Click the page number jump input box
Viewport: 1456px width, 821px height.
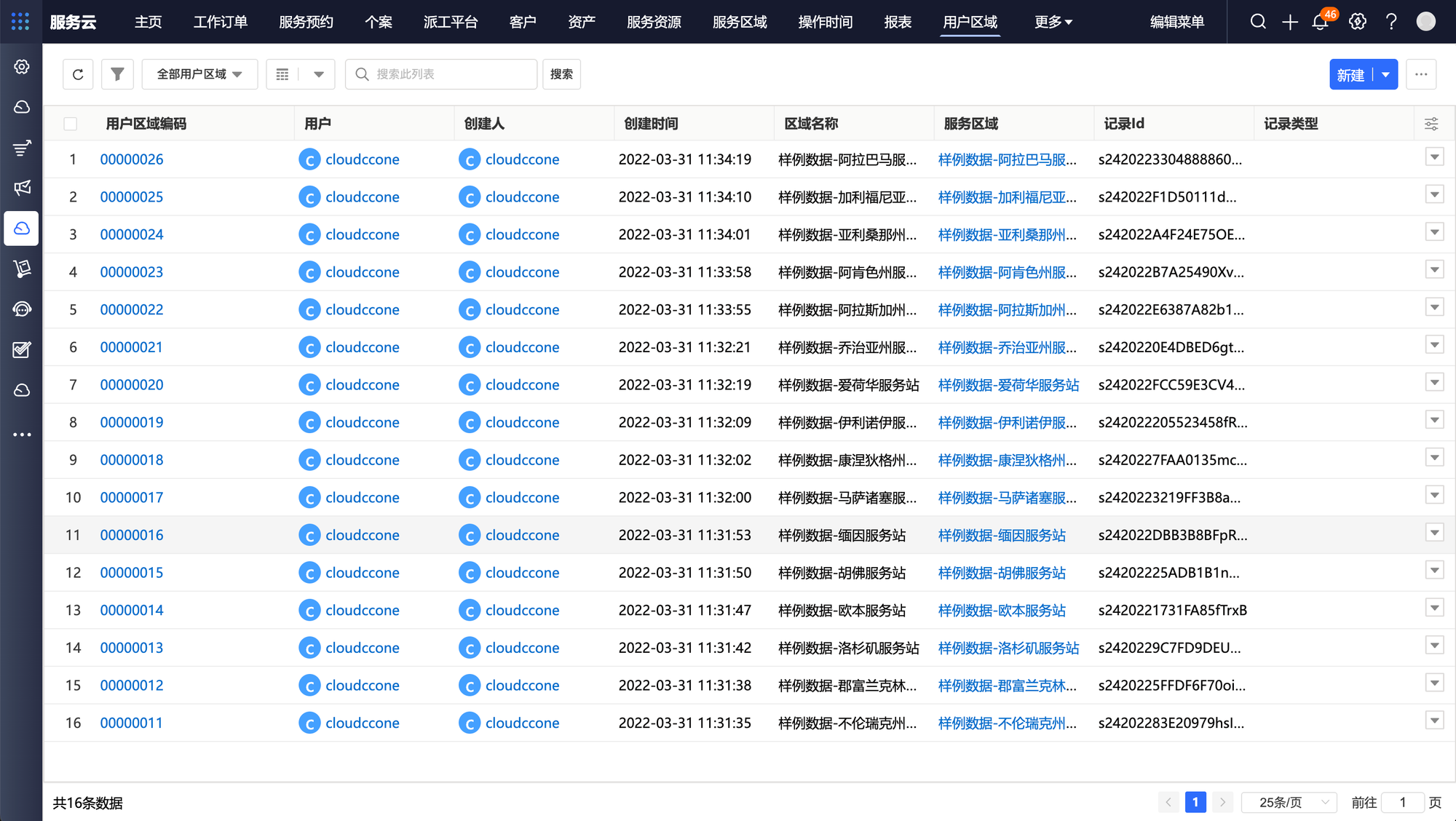click(x=1402, y=802)
